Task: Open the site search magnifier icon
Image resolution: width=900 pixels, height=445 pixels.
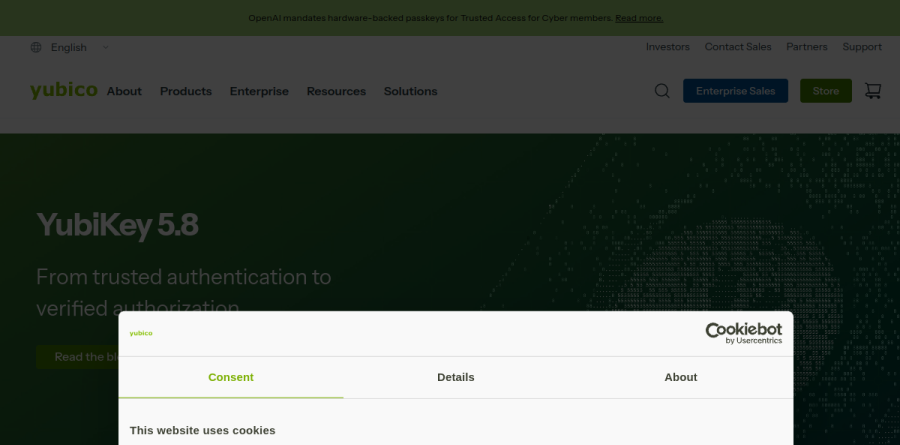Action: [662, 91]
